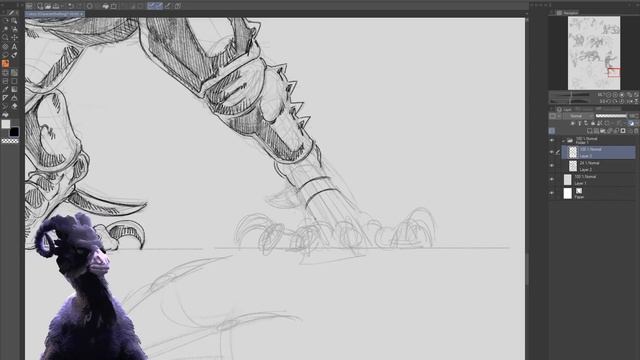The width and height of the screenshot is (640, 360).
Task: Click the canvas vertical scrollbar
Action: [527, 269]
